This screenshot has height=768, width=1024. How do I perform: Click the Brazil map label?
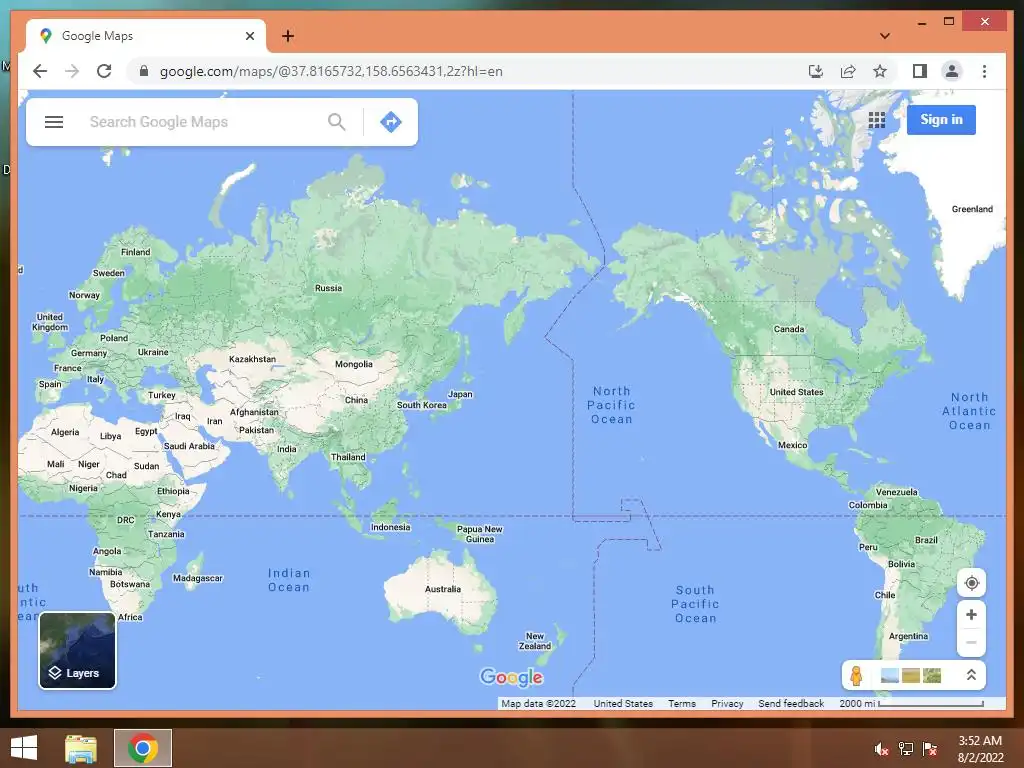[926, 540]
